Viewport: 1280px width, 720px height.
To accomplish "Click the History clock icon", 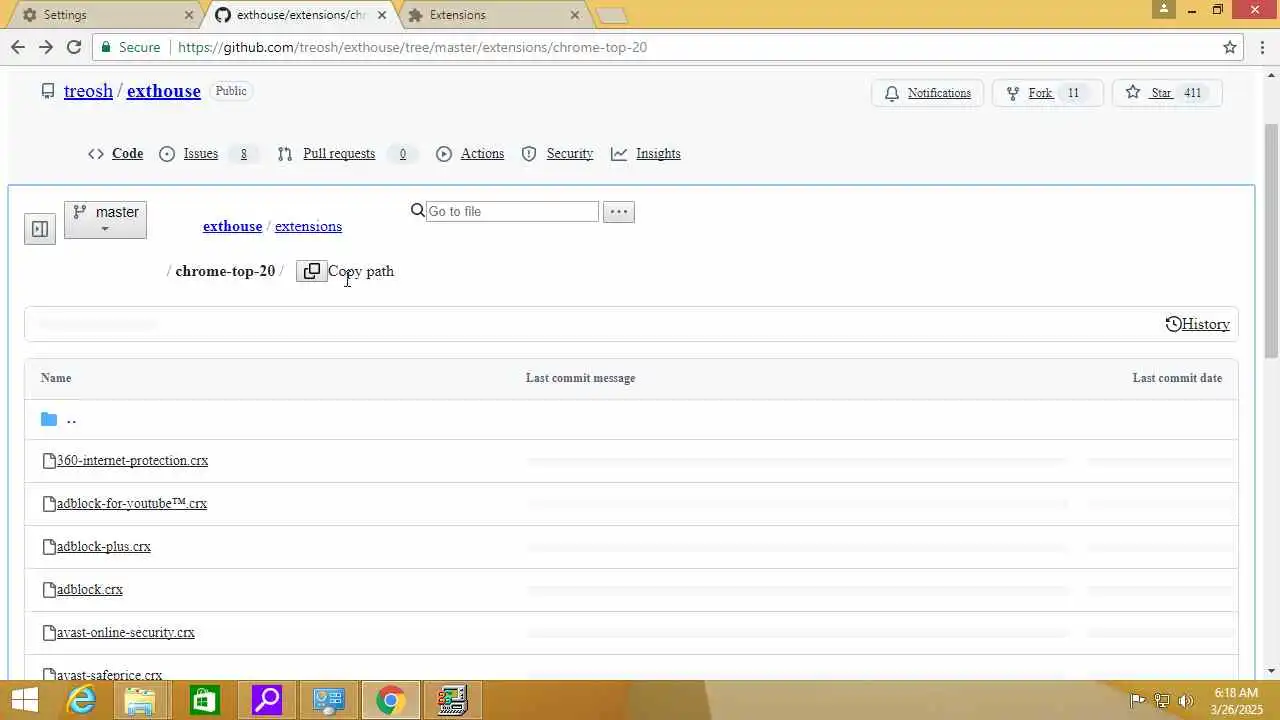I will (1173, 324).
